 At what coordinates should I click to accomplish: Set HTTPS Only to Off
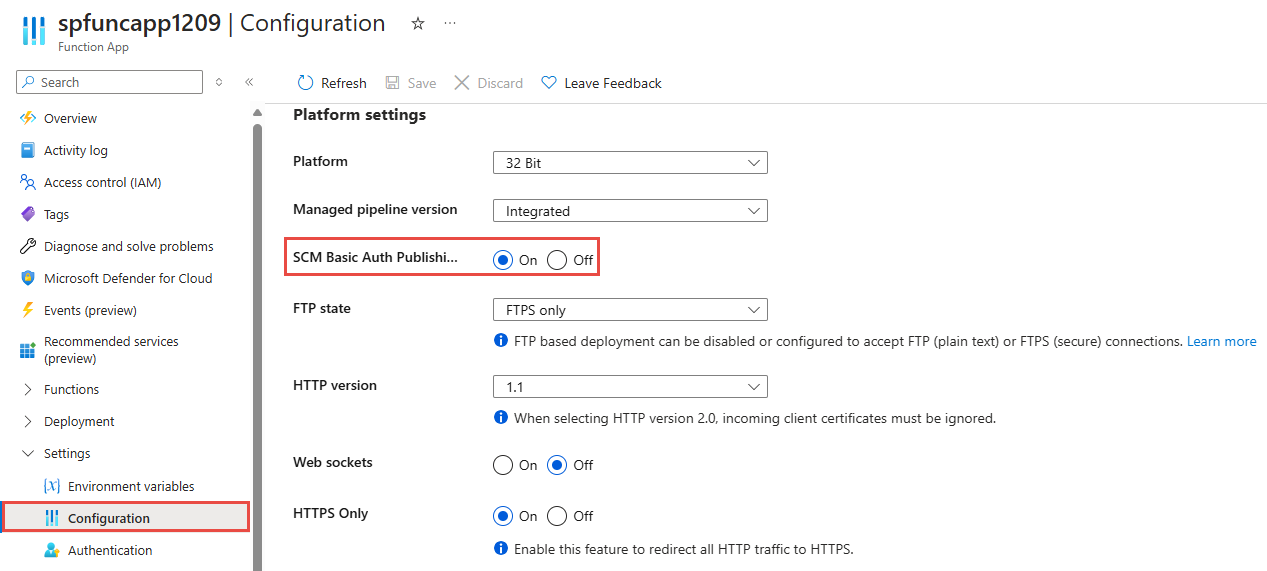(x=557, y=516)
